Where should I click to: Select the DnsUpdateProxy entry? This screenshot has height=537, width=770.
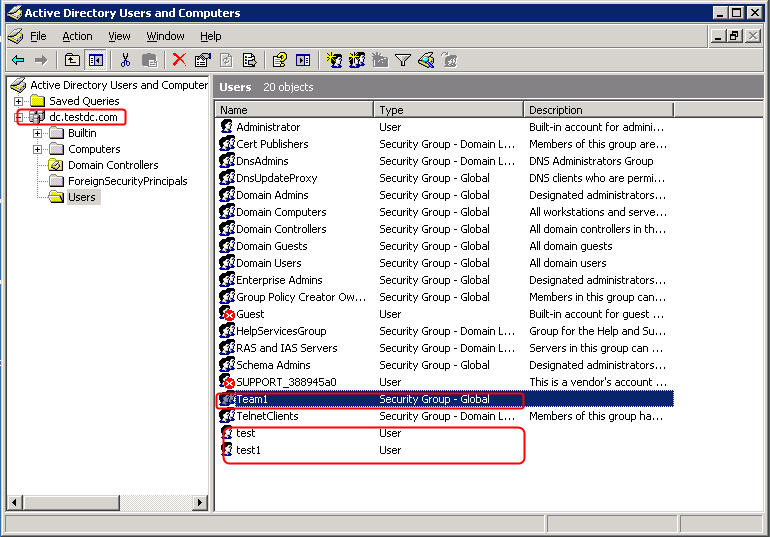276,178
